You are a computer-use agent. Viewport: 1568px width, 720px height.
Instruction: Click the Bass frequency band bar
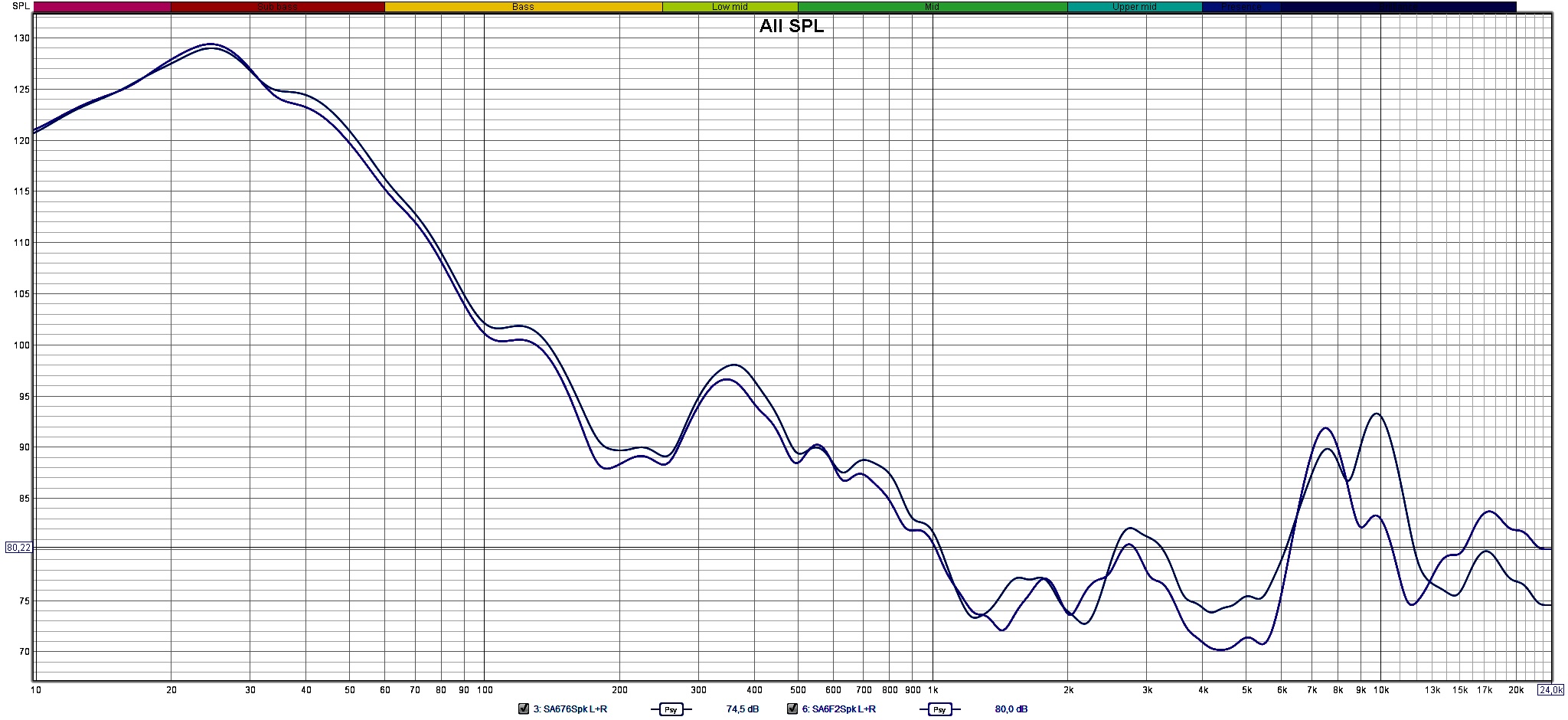pos(523,7)
